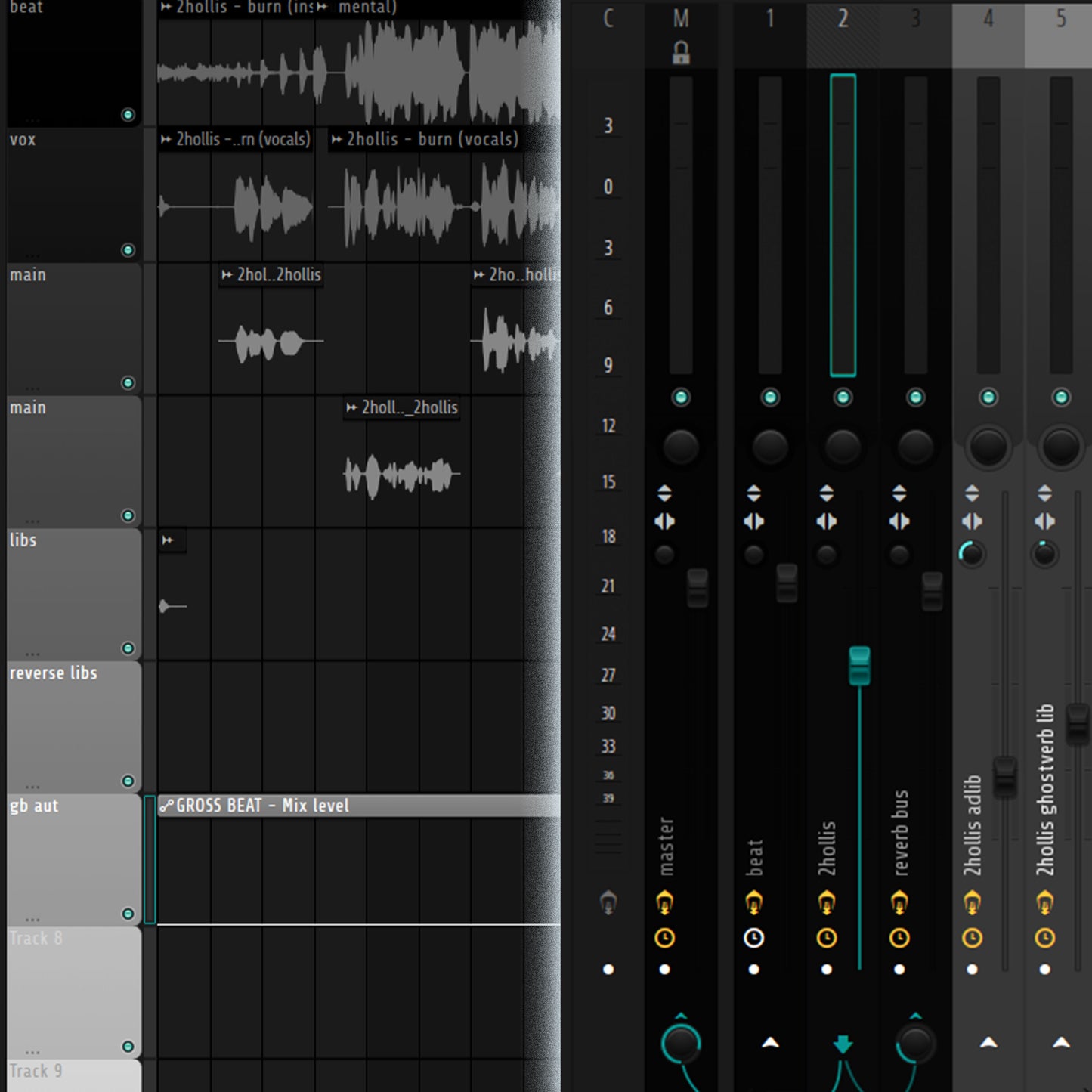Viewport: 1092px width, 1092px height.
Task: Swap left/right channels on 2hollis mixer track
Action: pos(827,521)
